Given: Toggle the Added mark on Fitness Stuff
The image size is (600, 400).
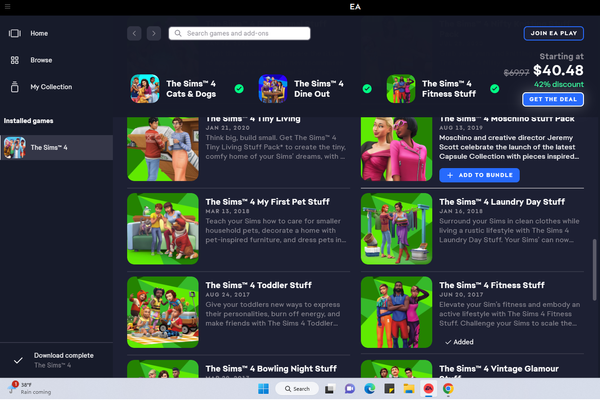Looking at the screenshot, I should pyautogui.click(x=459, y=342).
